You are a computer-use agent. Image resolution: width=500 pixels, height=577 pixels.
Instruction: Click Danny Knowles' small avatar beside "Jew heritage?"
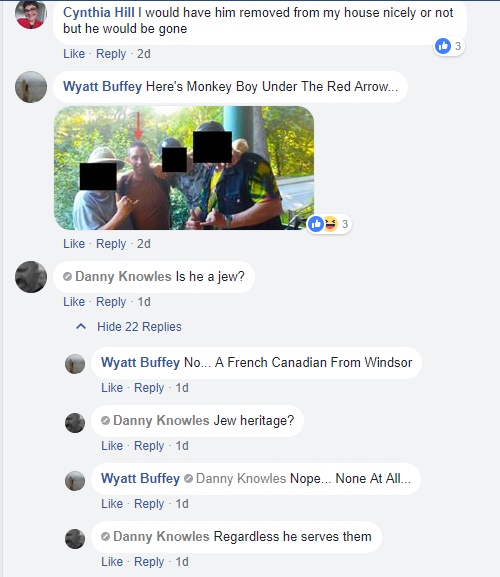pos(75,422)
